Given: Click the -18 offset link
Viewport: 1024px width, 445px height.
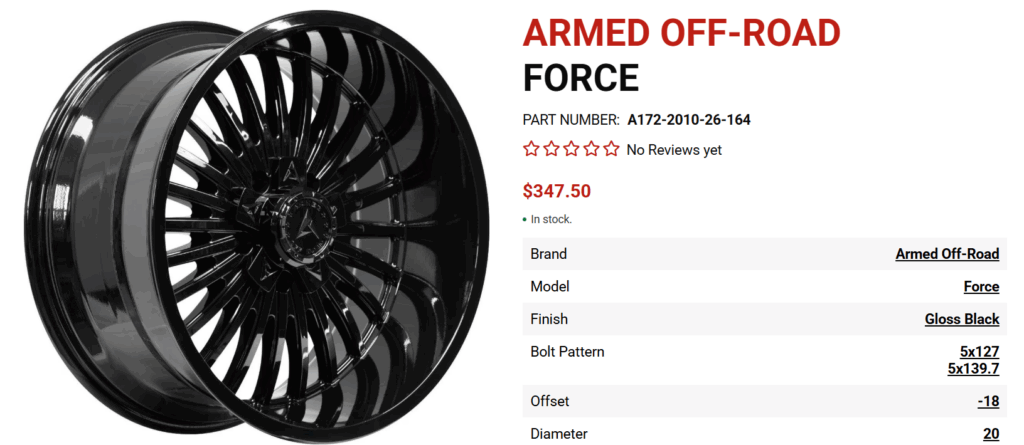Looking at the screenshot, I should [988, 401].
